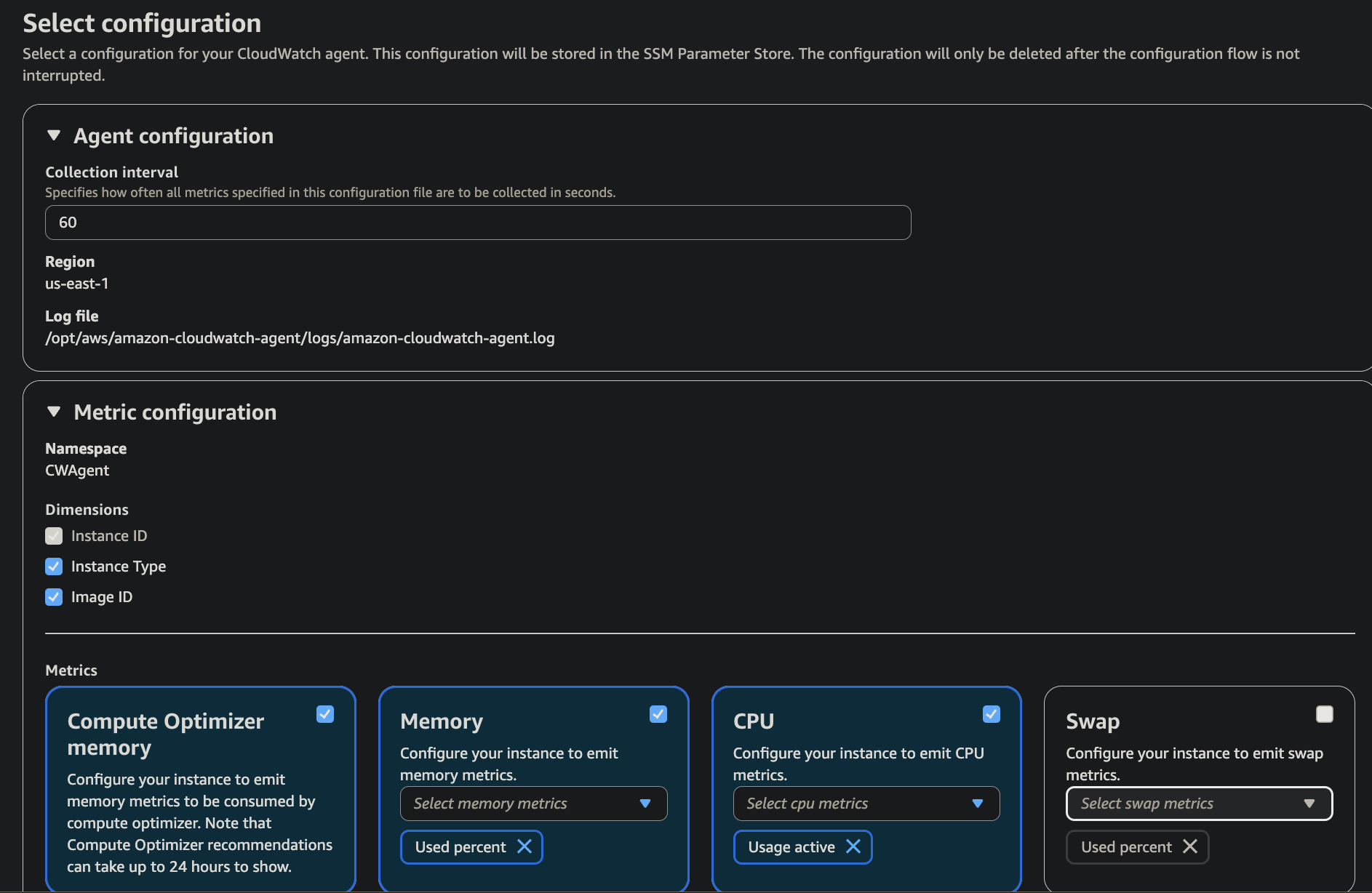Disable the Compute Optimizer memory metric

(325, 714)
